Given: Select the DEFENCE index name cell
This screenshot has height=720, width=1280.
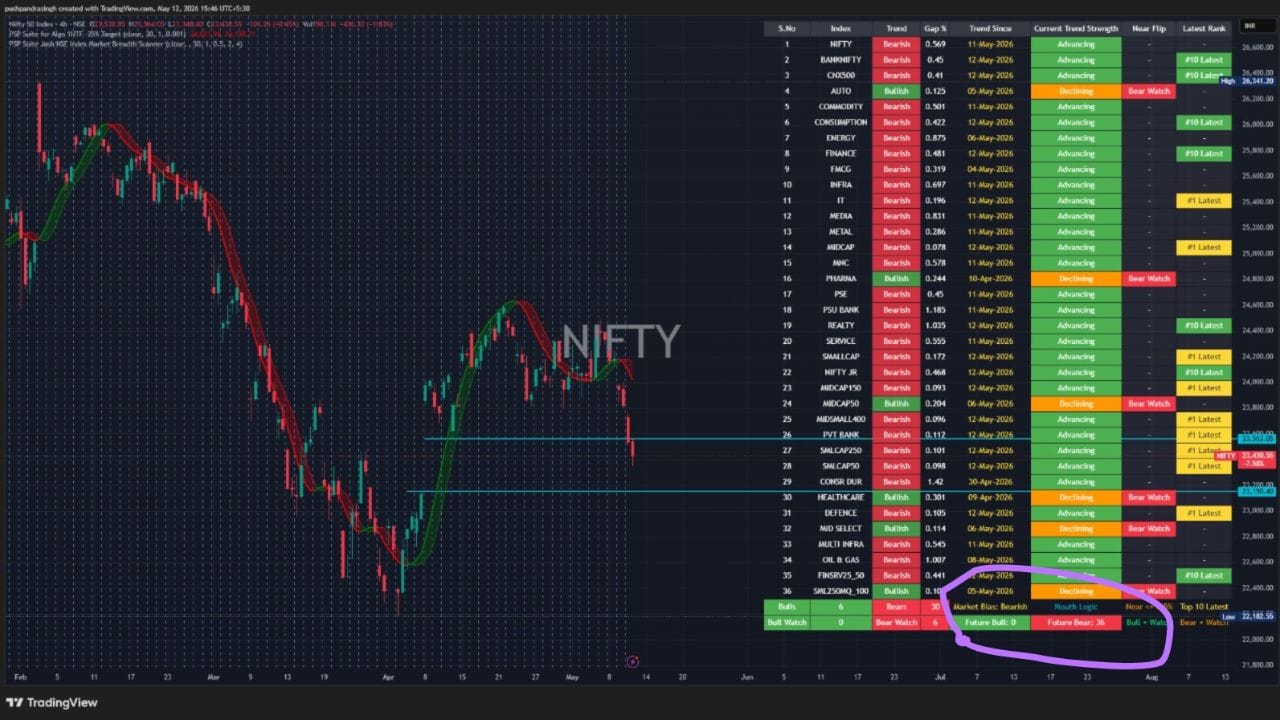Looking at the screenshot, I should [x=840, y=513].
